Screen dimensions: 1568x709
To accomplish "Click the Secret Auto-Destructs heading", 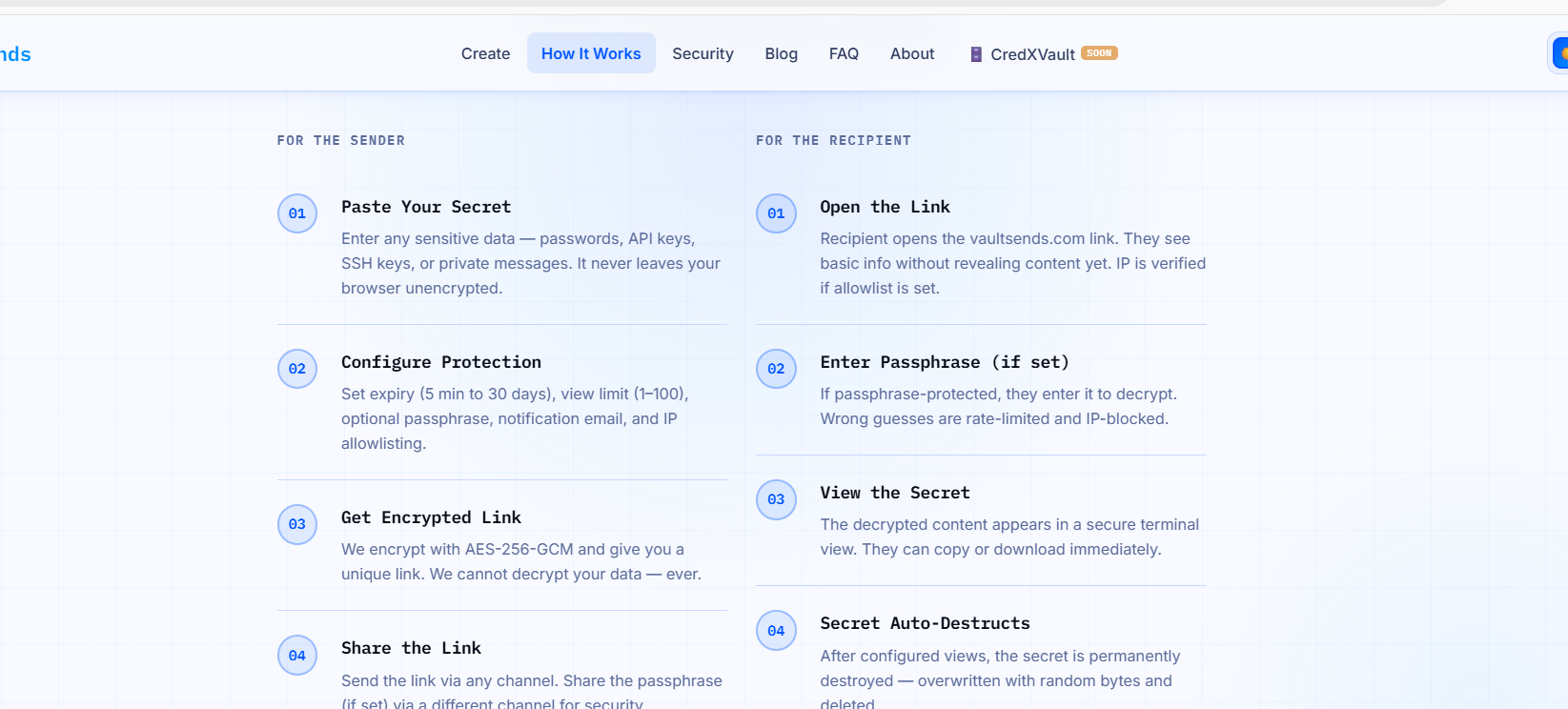I will click(x=925, y=623).
